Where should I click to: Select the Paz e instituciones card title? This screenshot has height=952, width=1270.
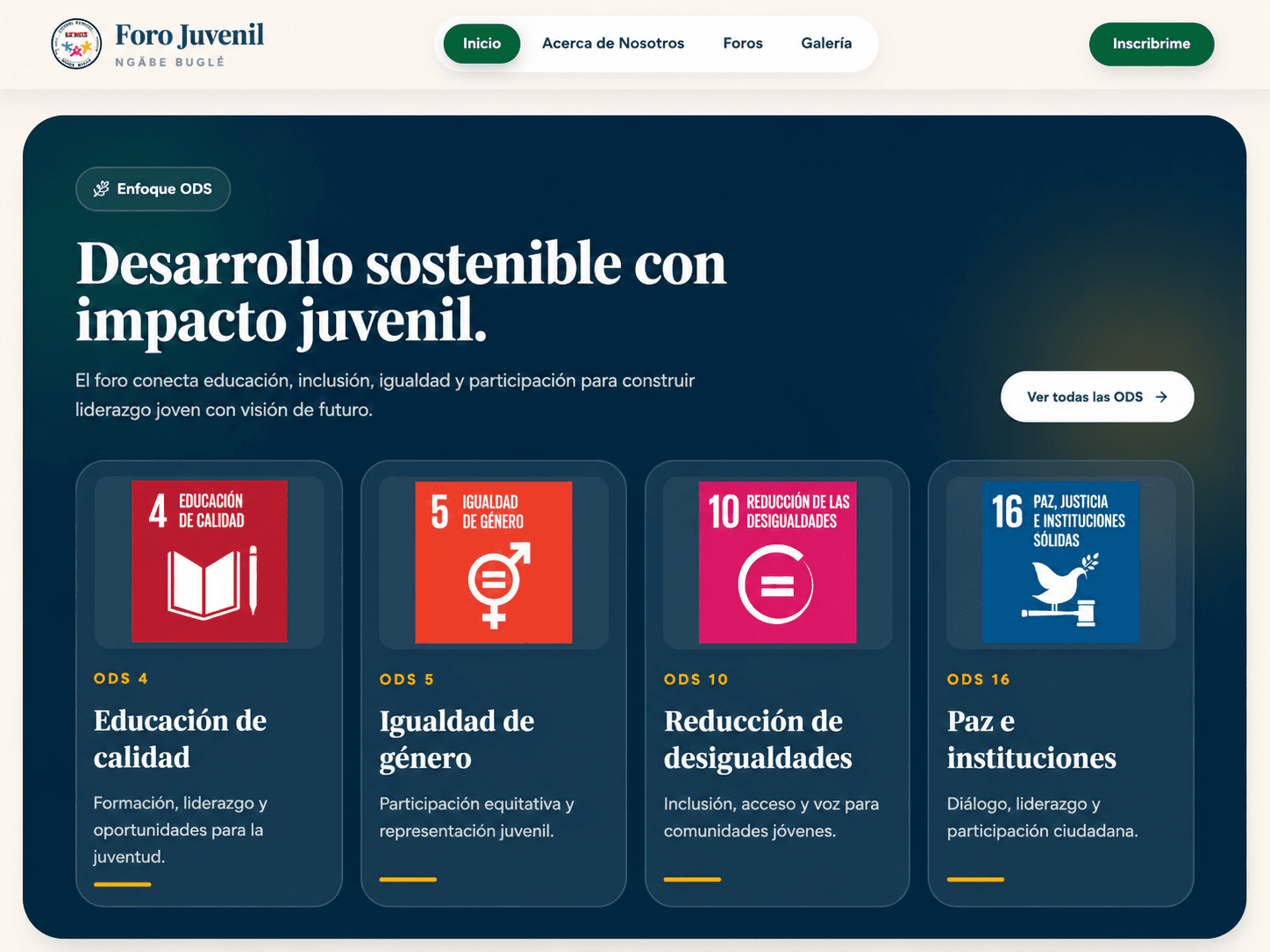1031,739
